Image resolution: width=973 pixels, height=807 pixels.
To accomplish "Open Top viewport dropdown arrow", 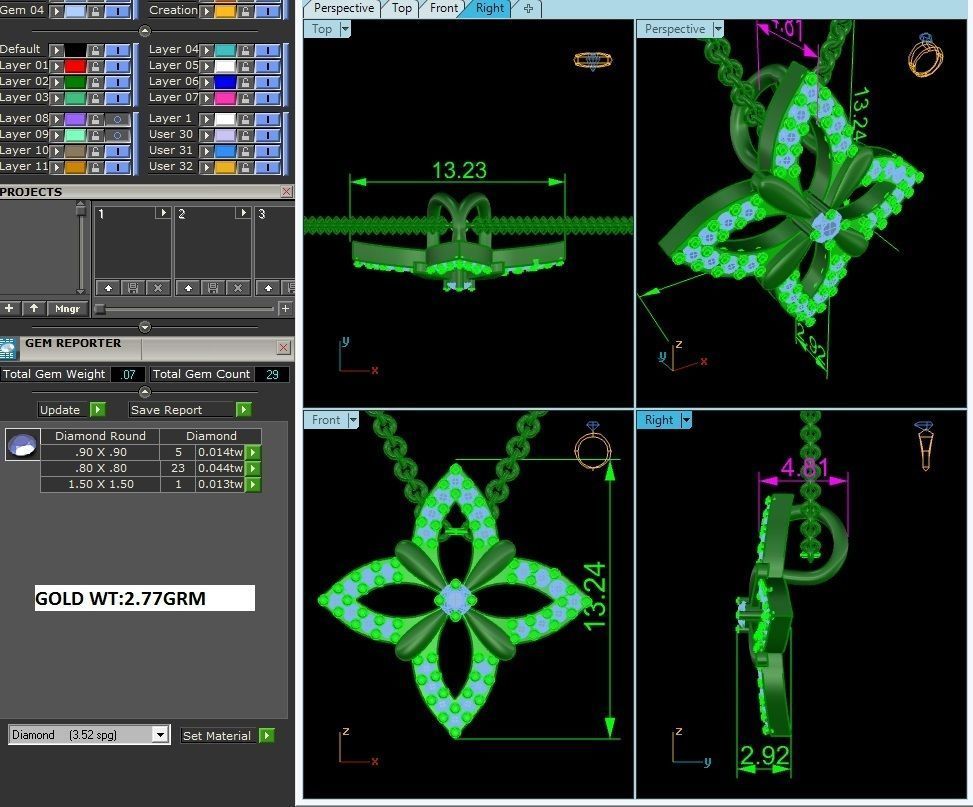I will tap(345, 29).
